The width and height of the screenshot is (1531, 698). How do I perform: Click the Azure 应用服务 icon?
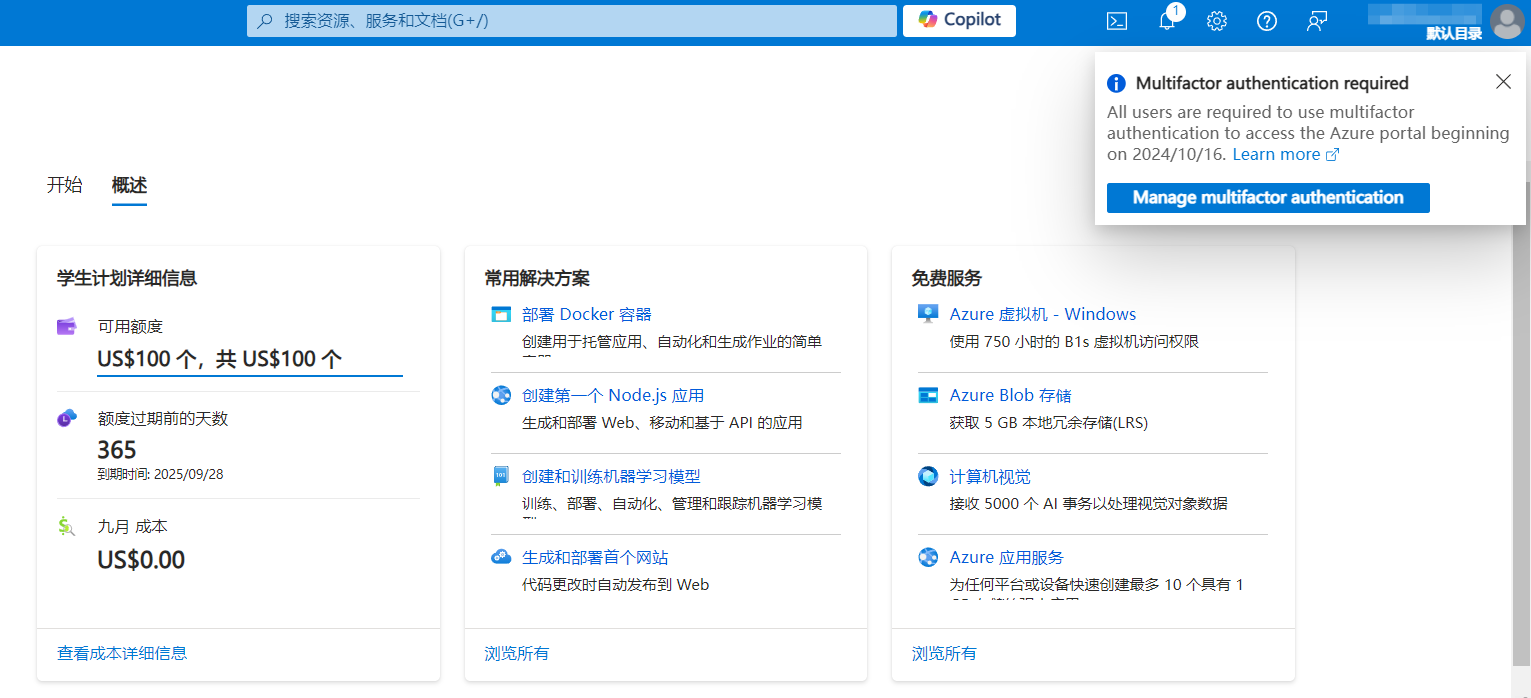(x=928, y=557)
